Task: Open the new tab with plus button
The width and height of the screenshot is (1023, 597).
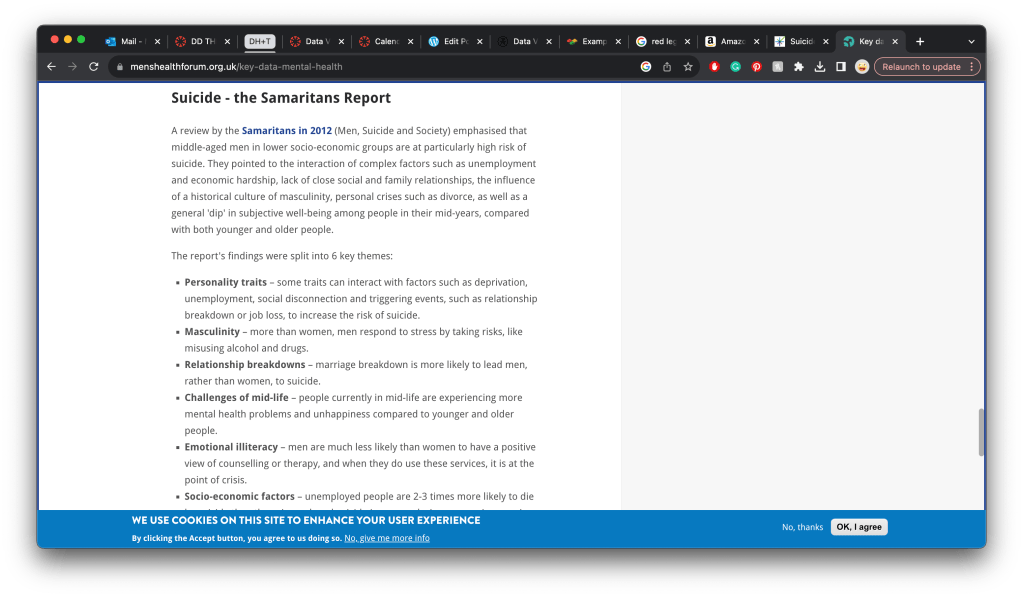Action: (x=920, y=41)
